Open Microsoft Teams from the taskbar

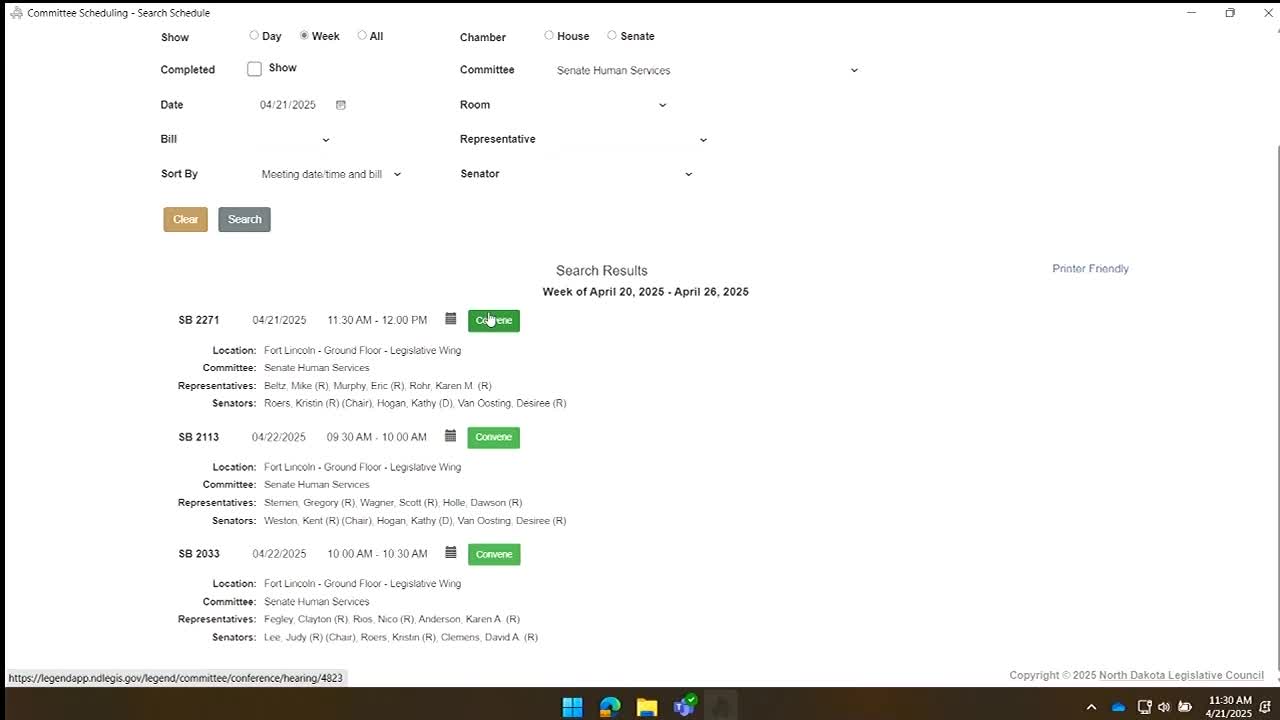click(685, 707)
